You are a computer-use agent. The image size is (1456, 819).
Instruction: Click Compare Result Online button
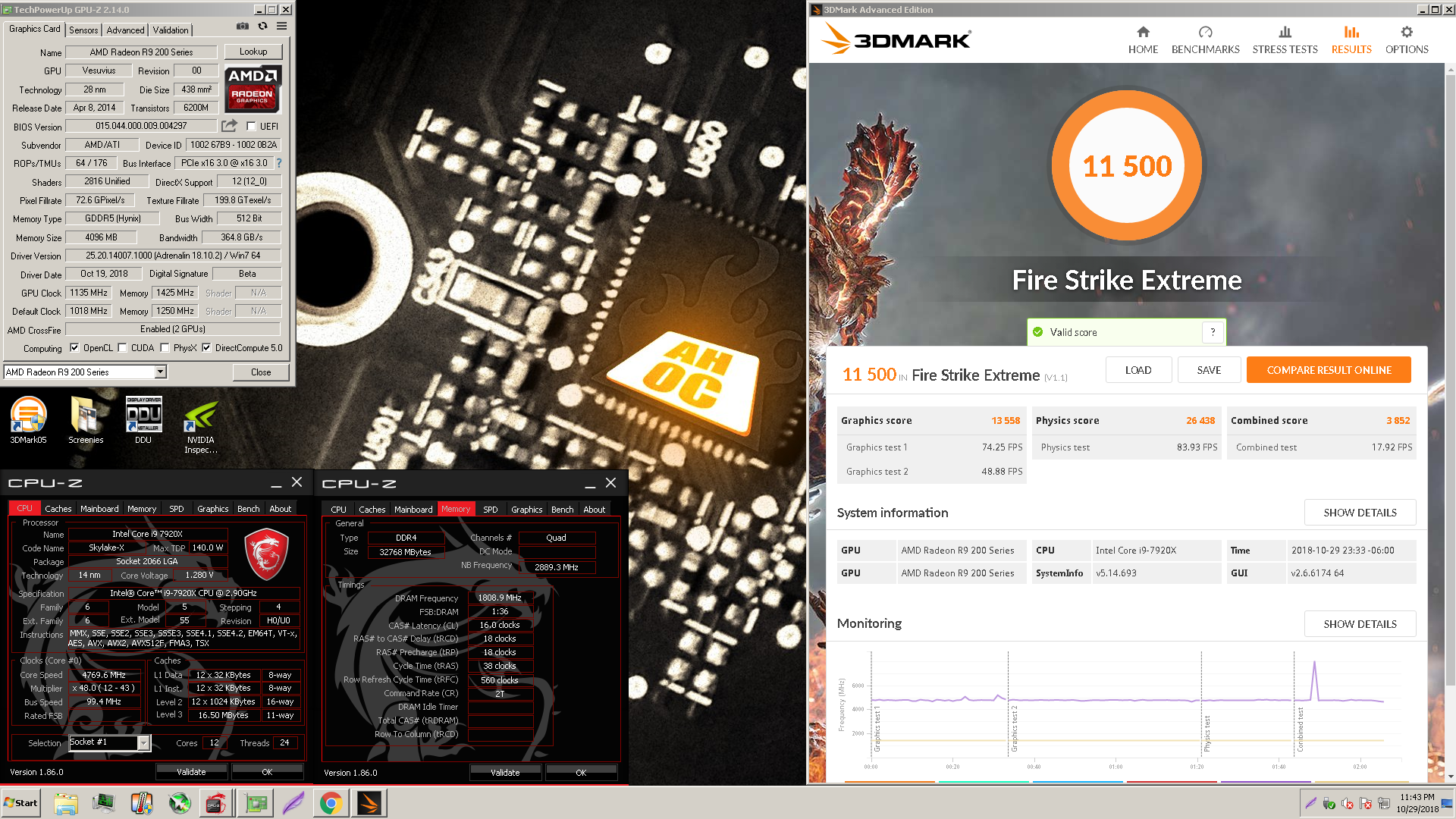pyautogui.click(x=1329, y=370)
